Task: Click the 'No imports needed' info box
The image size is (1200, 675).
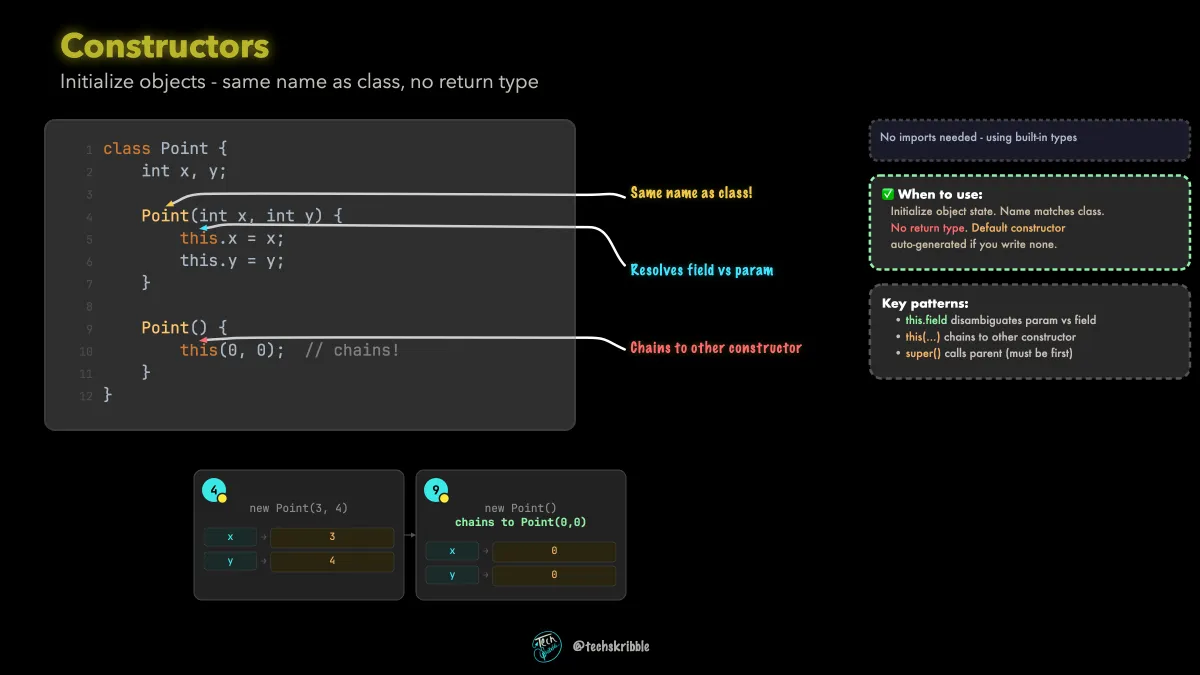Action: (x=1029, y=138)
